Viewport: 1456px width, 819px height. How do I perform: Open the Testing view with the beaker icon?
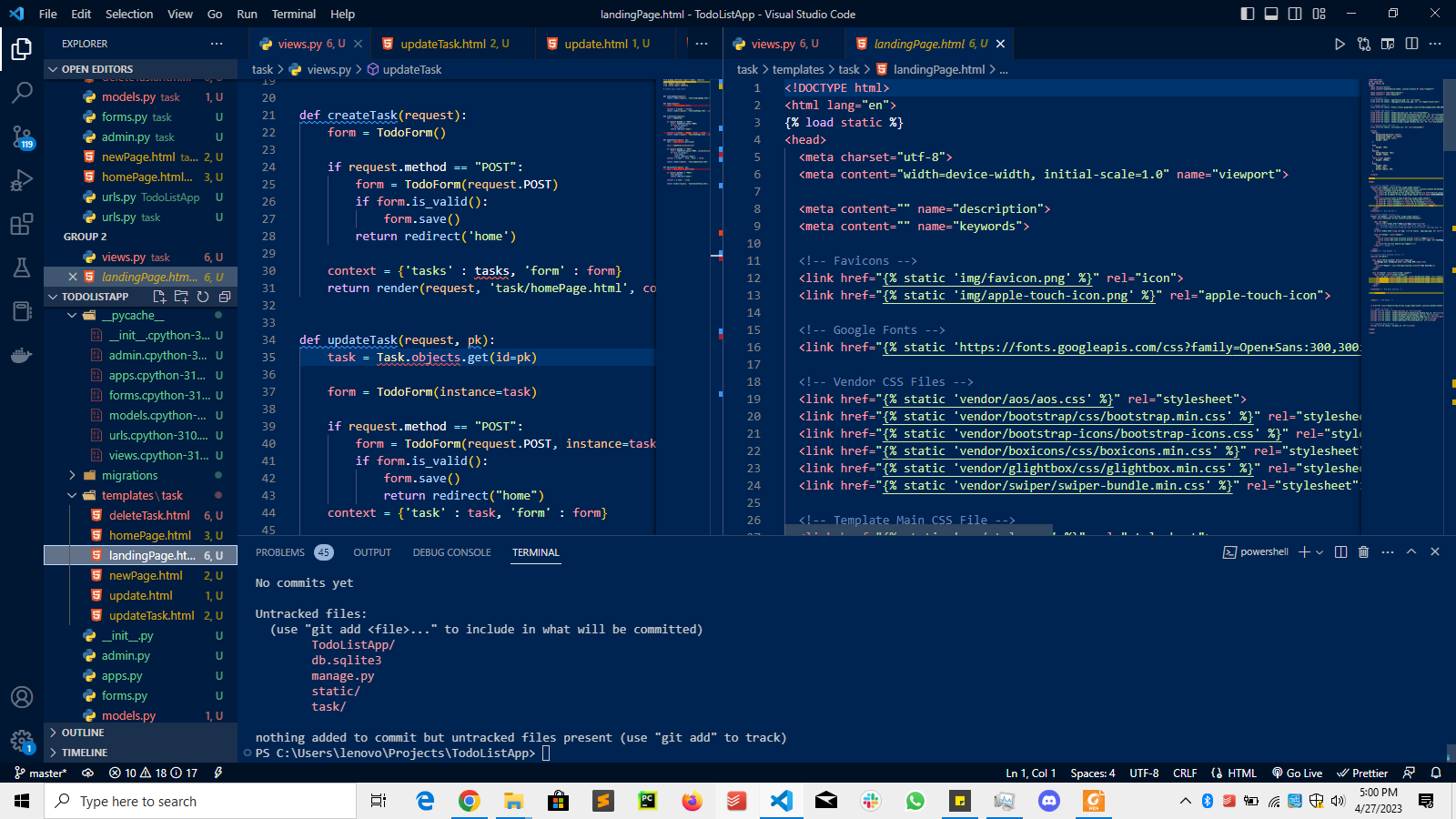pyautogui.click(x=22, y=268)
